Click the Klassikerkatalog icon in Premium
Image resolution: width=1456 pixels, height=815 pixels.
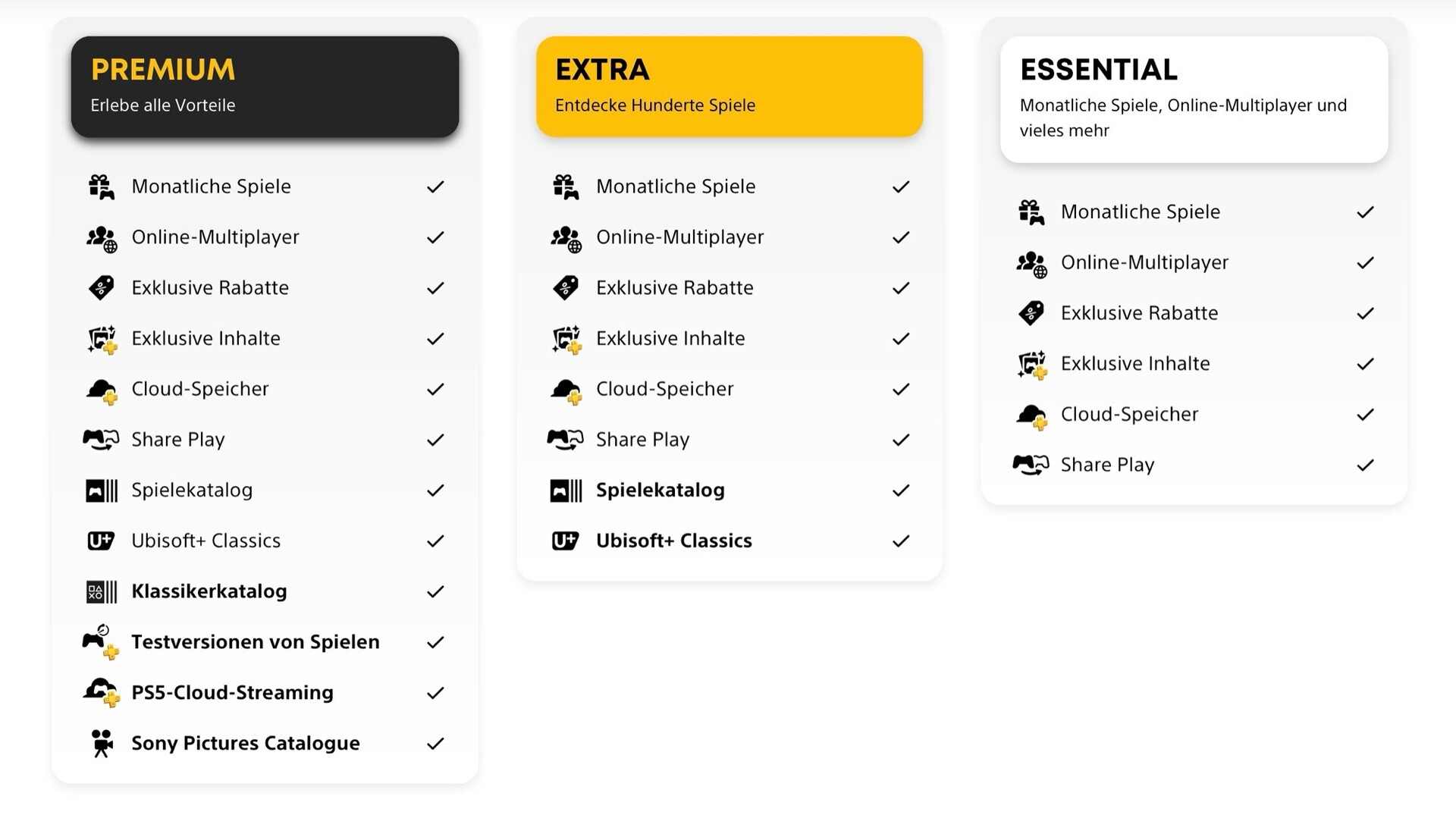click(x=102, y=592)
